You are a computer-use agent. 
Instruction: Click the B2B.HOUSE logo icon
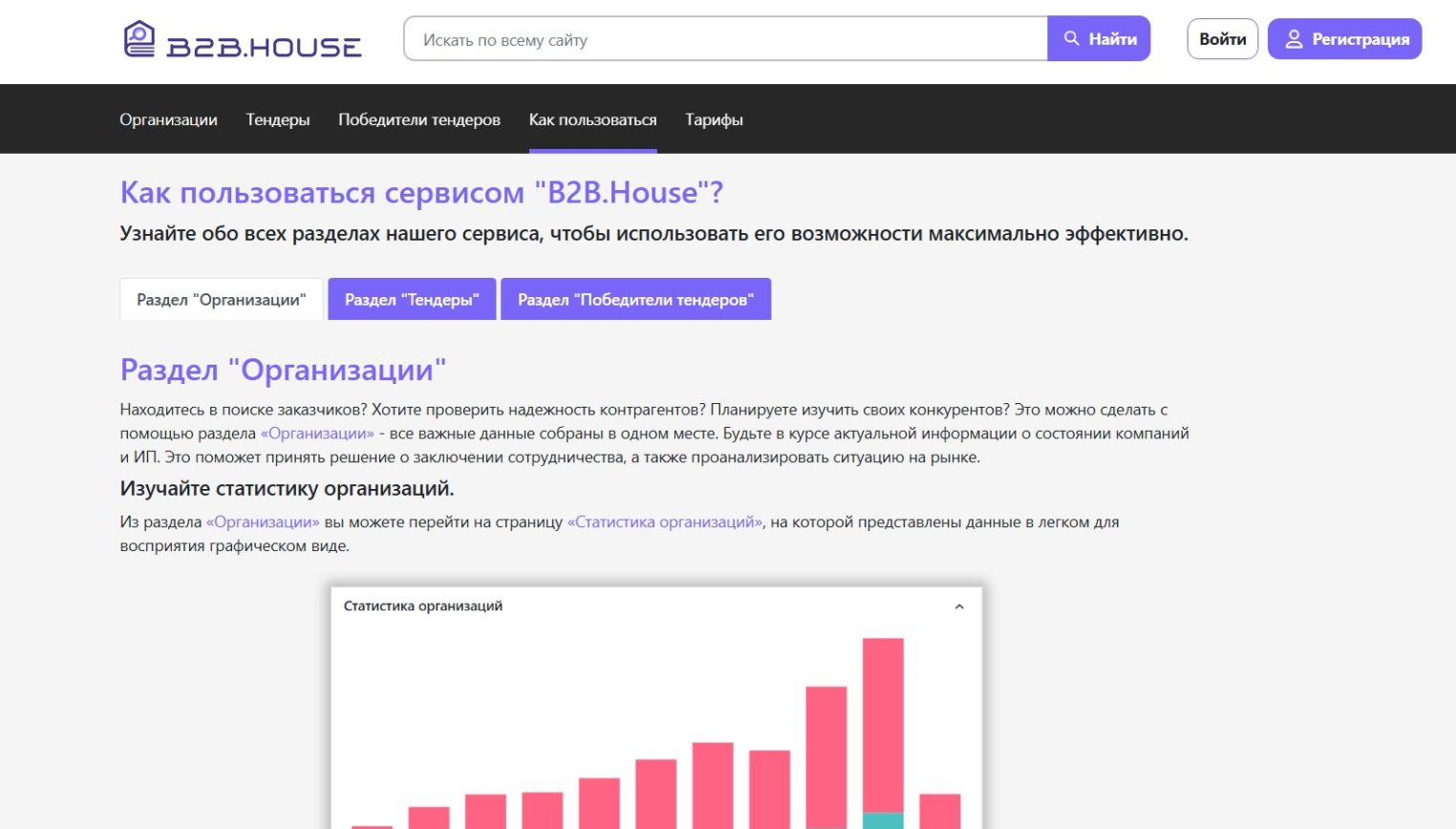(139, 38)
